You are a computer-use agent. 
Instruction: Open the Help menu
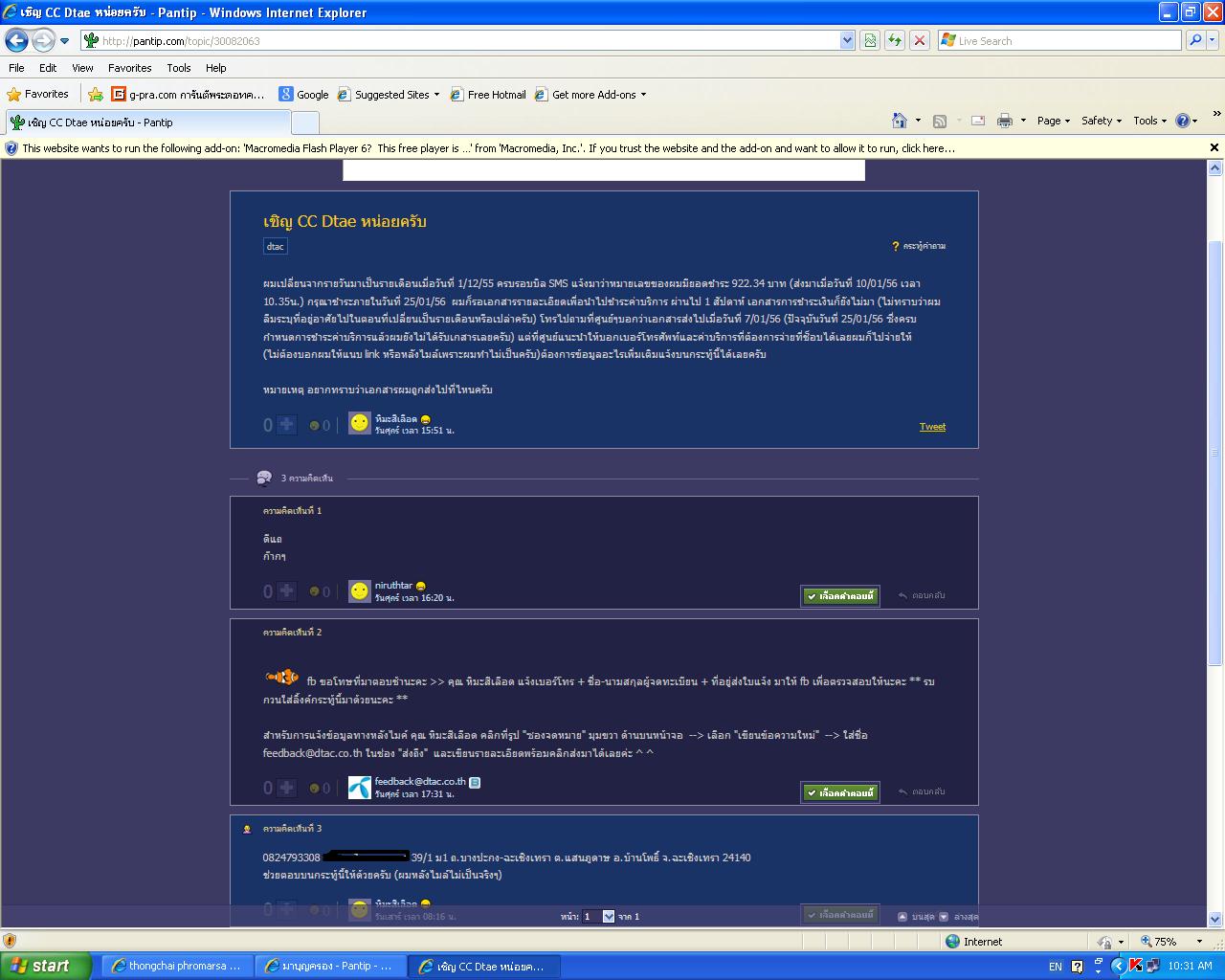coord(216,68)
